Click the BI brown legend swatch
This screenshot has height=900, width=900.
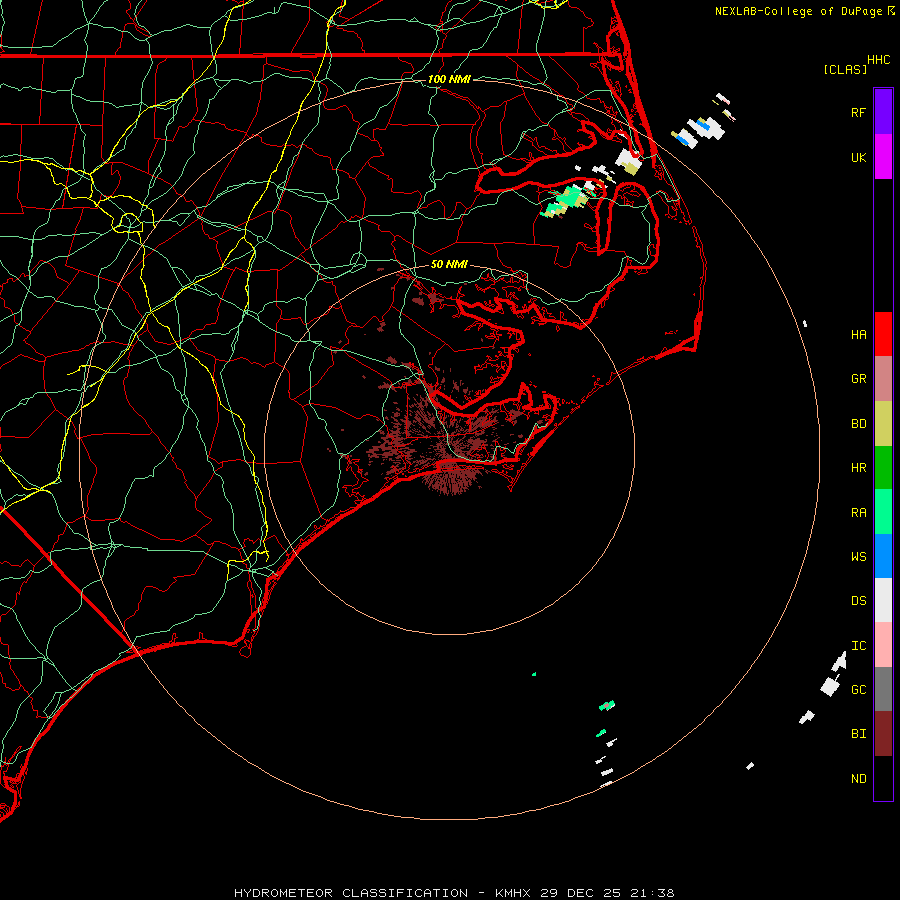point(883,734)
